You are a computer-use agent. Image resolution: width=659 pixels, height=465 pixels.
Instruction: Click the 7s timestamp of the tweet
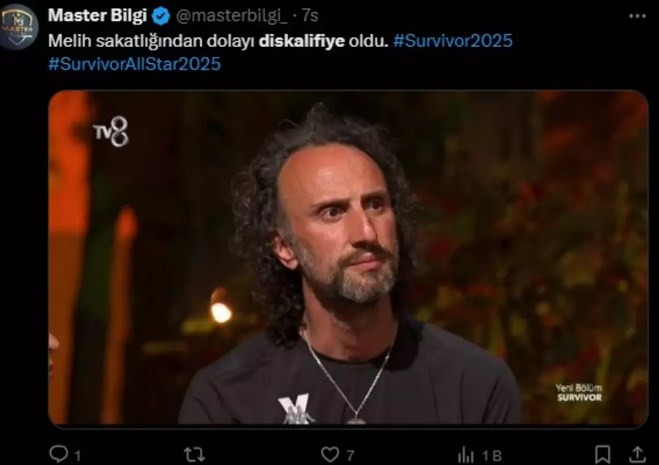310,16
